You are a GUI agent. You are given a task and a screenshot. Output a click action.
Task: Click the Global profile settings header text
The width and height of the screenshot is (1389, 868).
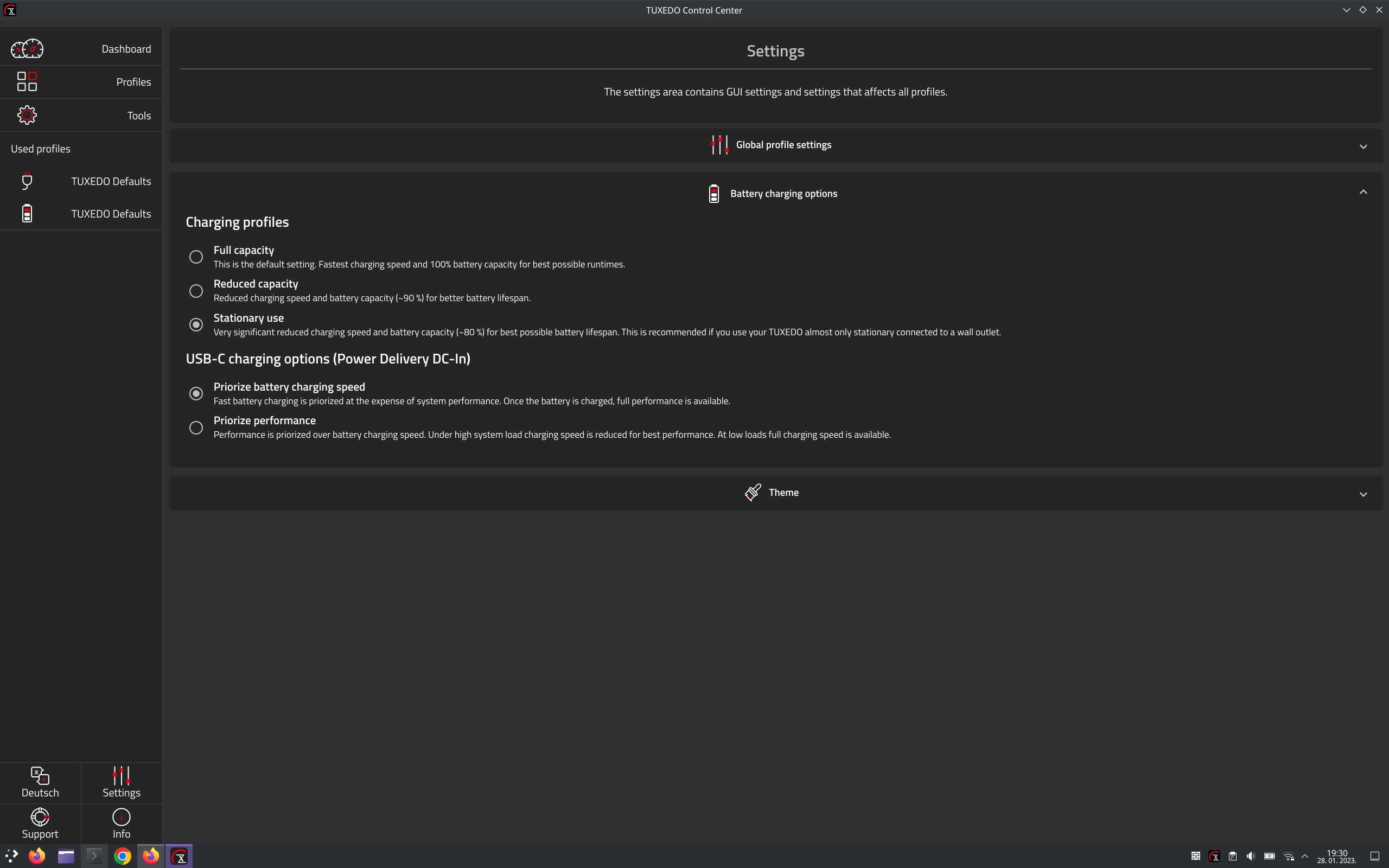click(783, 145)
